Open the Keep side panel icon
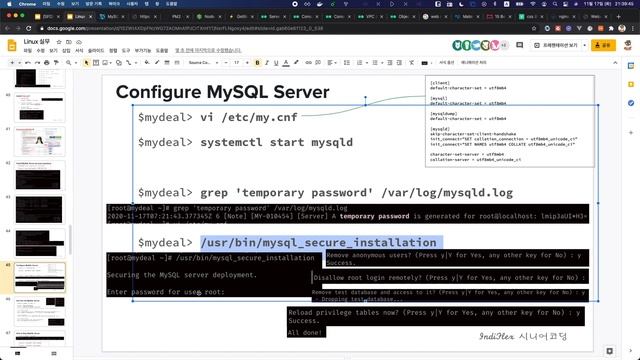The image size is (640, 360). pos(631,84)
